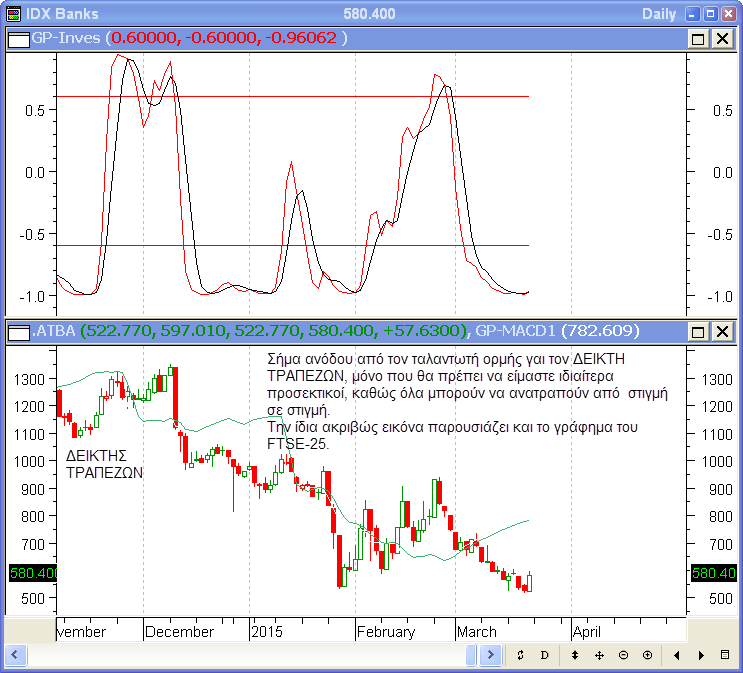Viewport: 743px width, 673px height.
Task: Click the IDX Banks window application icon
Action: [14, 14]
